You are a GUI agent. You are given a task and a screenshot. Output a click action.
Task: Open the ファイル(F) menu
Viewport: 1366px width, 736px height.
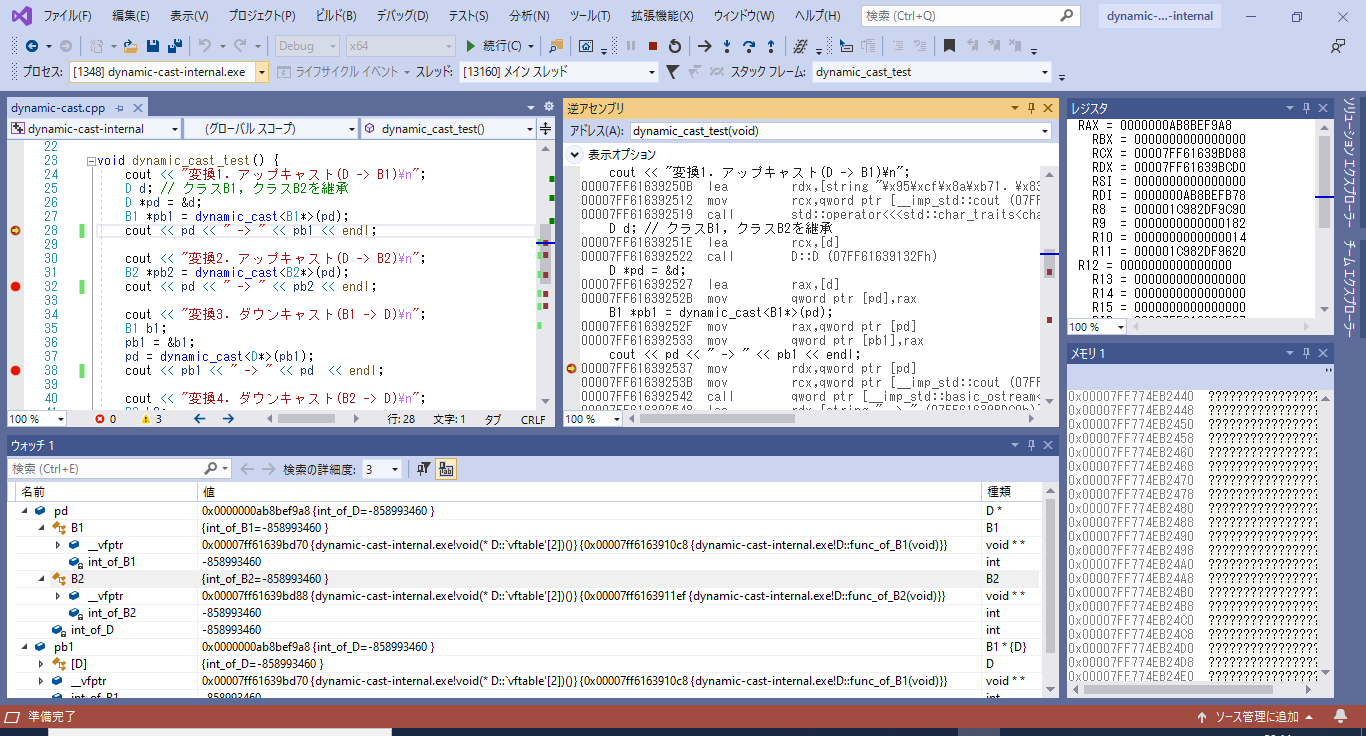coord(68,16)
